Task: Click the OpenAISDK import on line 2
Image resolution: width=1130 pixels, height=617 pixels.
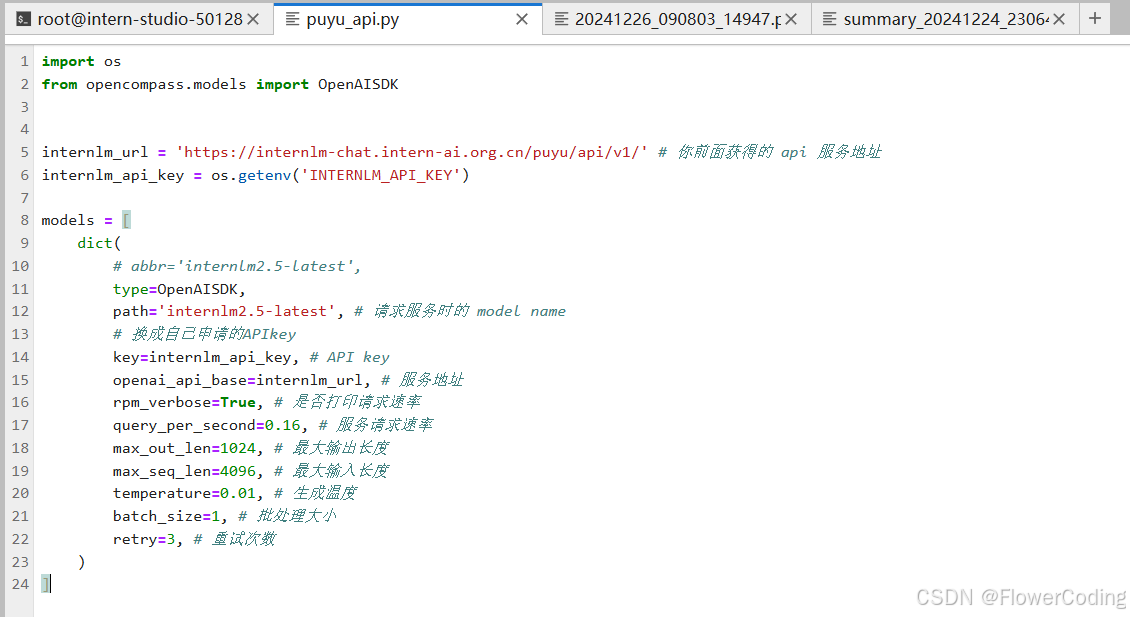Action: (x=358, y=84)
